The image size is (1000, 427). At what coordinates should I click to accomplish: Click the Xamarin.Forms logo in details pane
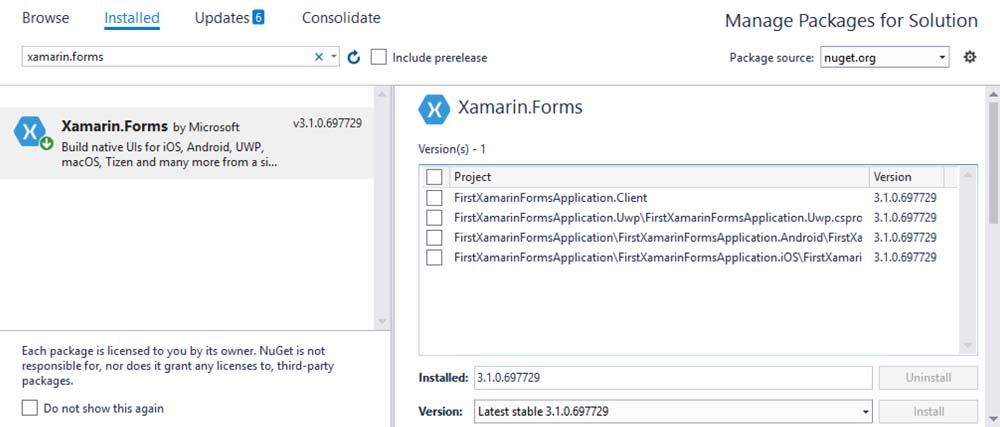434,108
